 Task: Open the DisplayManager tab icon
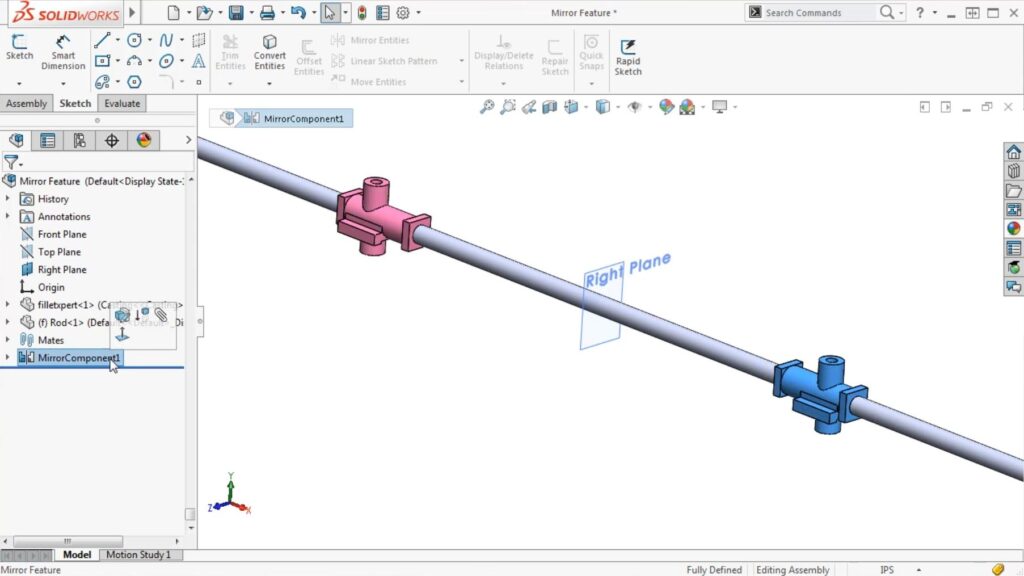click(144, 140)
